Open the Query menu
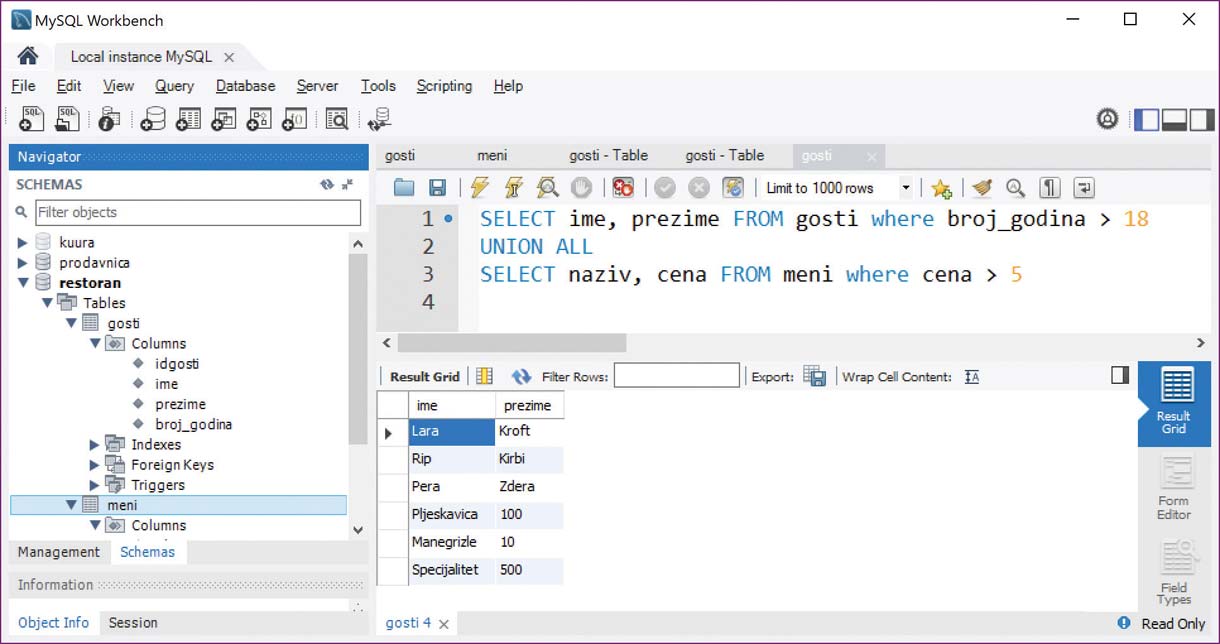Screen dimensions: 1220x644 (175, 86)
